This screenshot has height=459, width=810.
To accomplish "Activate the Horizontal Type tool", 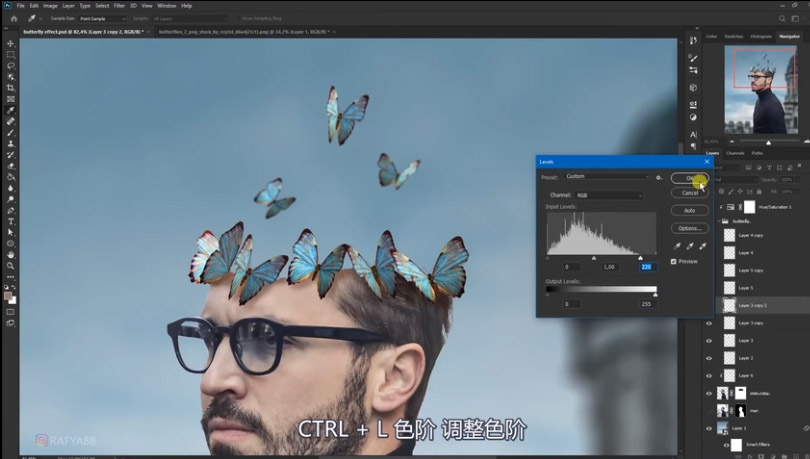I will click(x=11, y=221).
